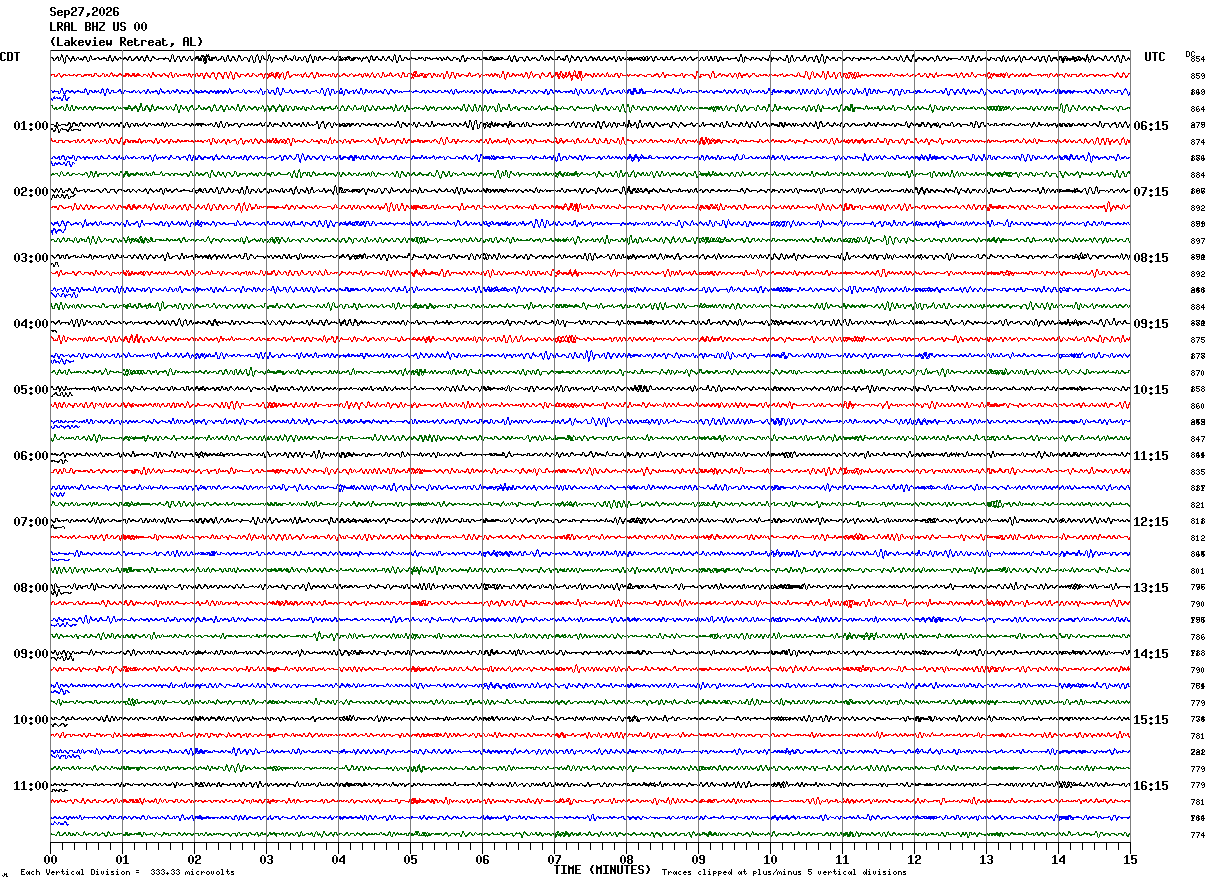Viewport: 1210px width, 886px height.
Task: Click the vertical division microvolts note
Action: [x=127, y=873]
